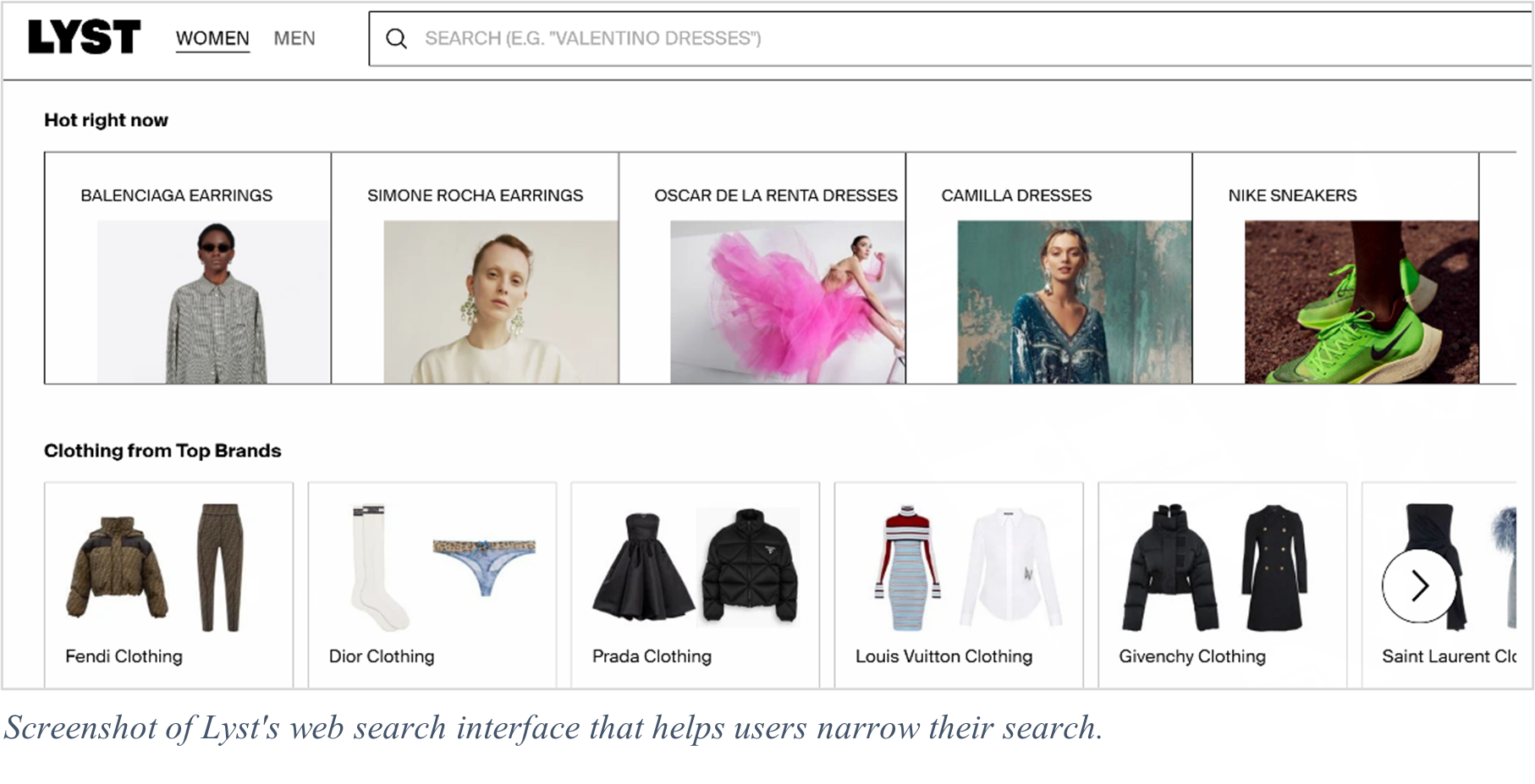Open Balenciaga Earrings link

[176, 195]
